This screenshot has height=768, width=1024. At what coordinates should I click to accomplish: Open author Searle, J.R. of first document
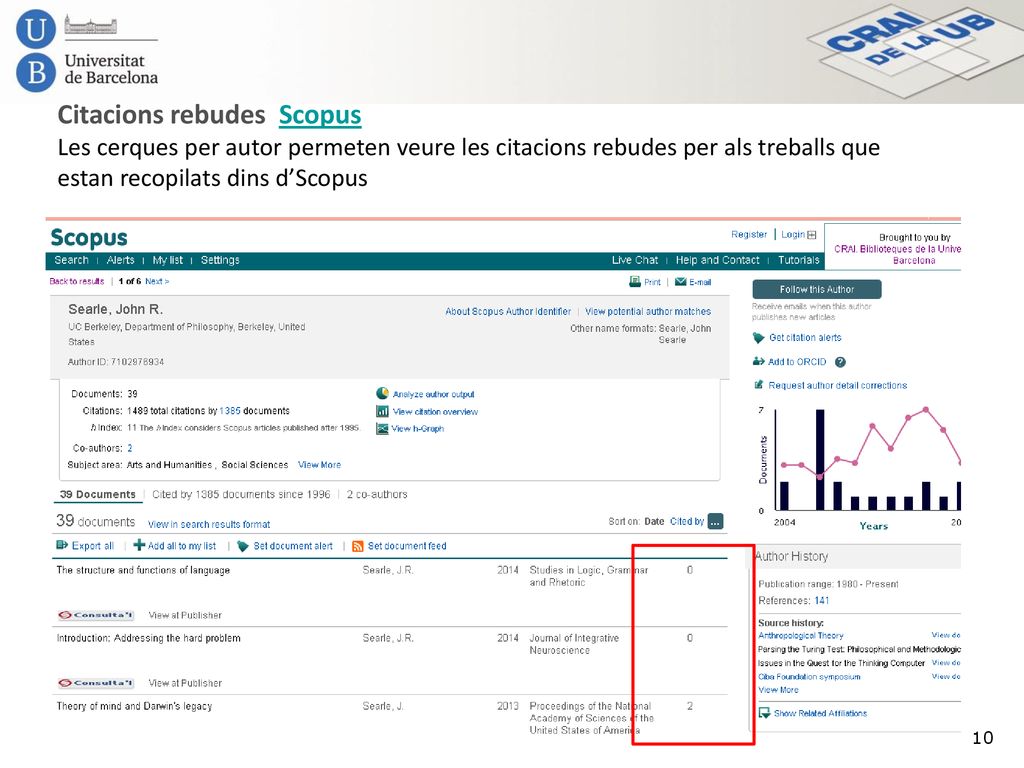(388, 570)
